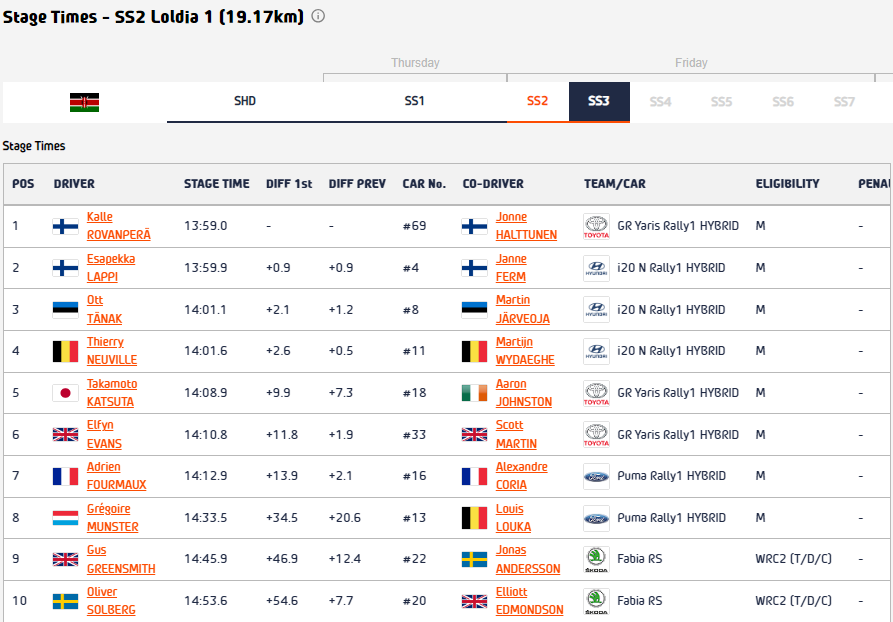Image resolution: width=893 pixels, height=622 pixels.
Task: Click Hyundai logo in Neuville row
Action: [x=596, y=351]
